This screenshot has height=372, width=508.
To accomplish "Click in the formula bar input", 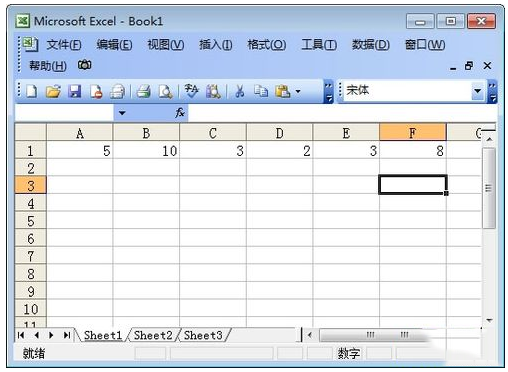I will [342, 113].
